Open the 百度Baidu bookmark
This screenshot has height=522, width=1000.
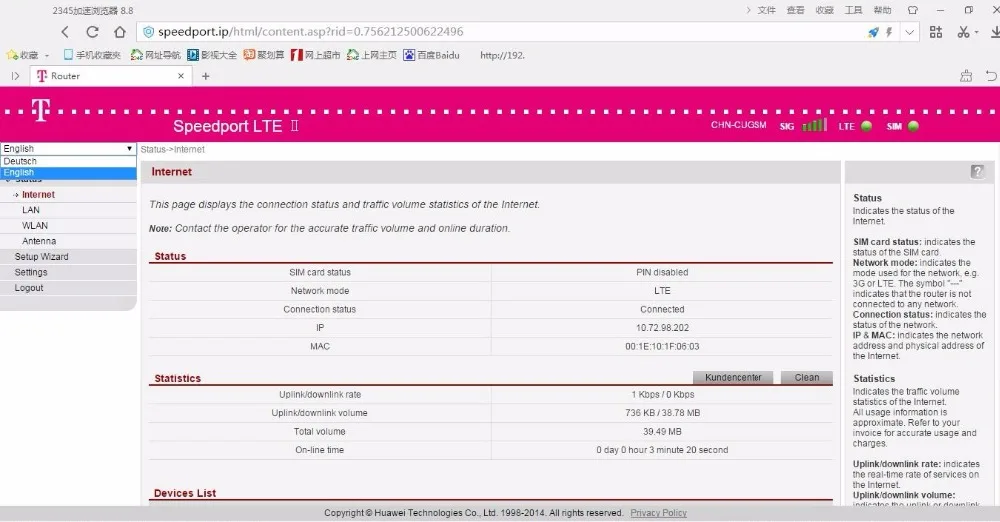pyautogui.click(x=431, y=56)
